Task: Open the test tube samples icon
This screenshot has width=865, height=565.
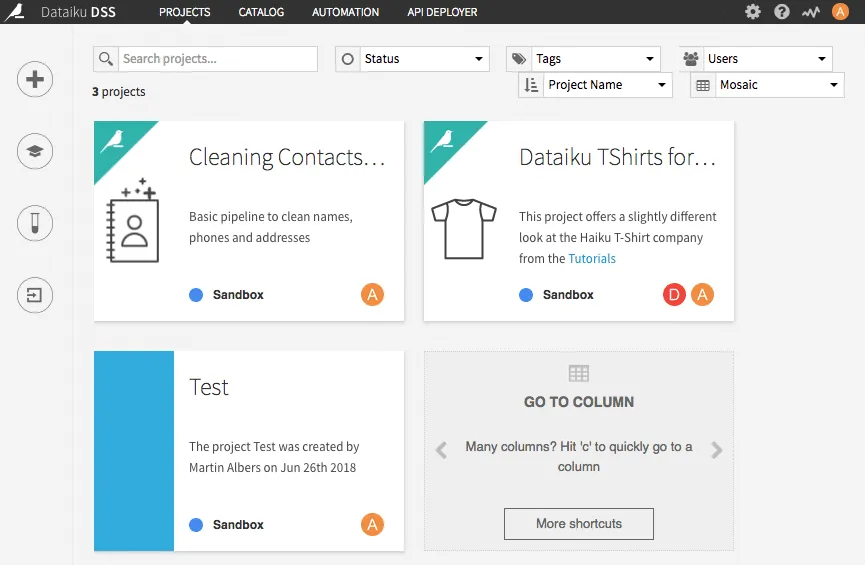Action: pyautogui.click(x=35, y=223)
